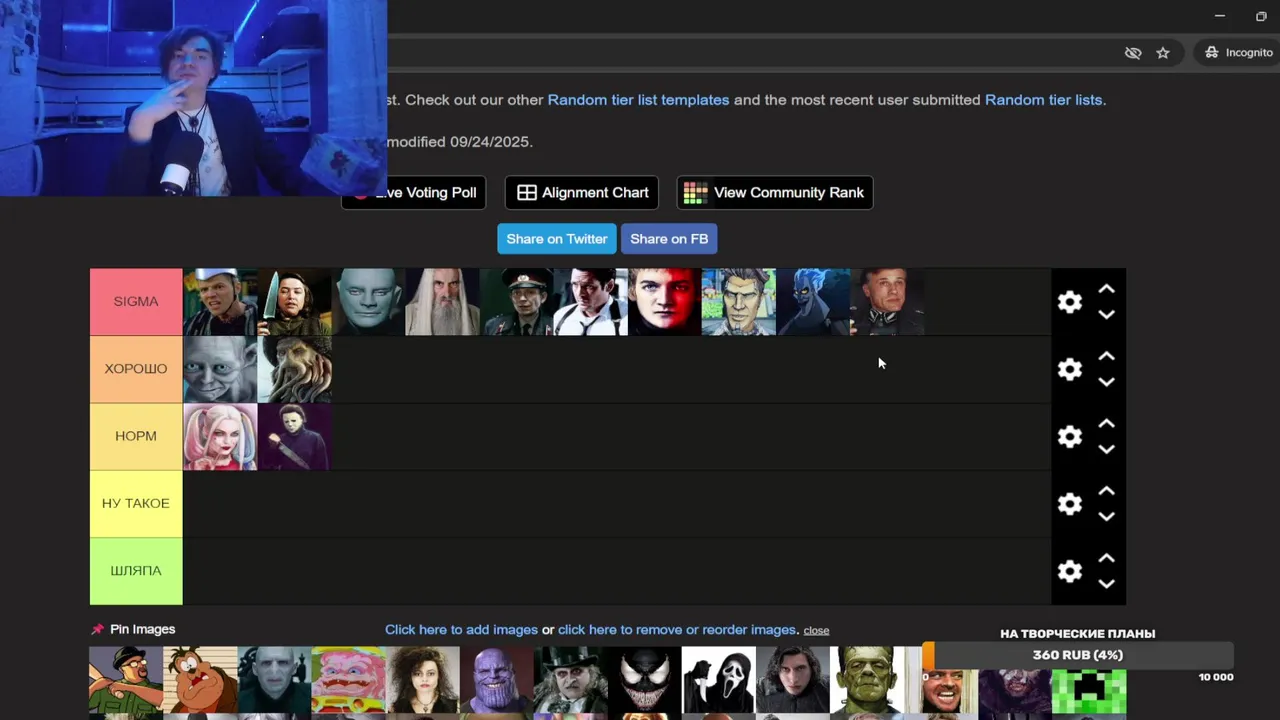Select Penguin top-hat image in pool
The width and height of the screenshot is (1280, 720).
click(571, 680)
